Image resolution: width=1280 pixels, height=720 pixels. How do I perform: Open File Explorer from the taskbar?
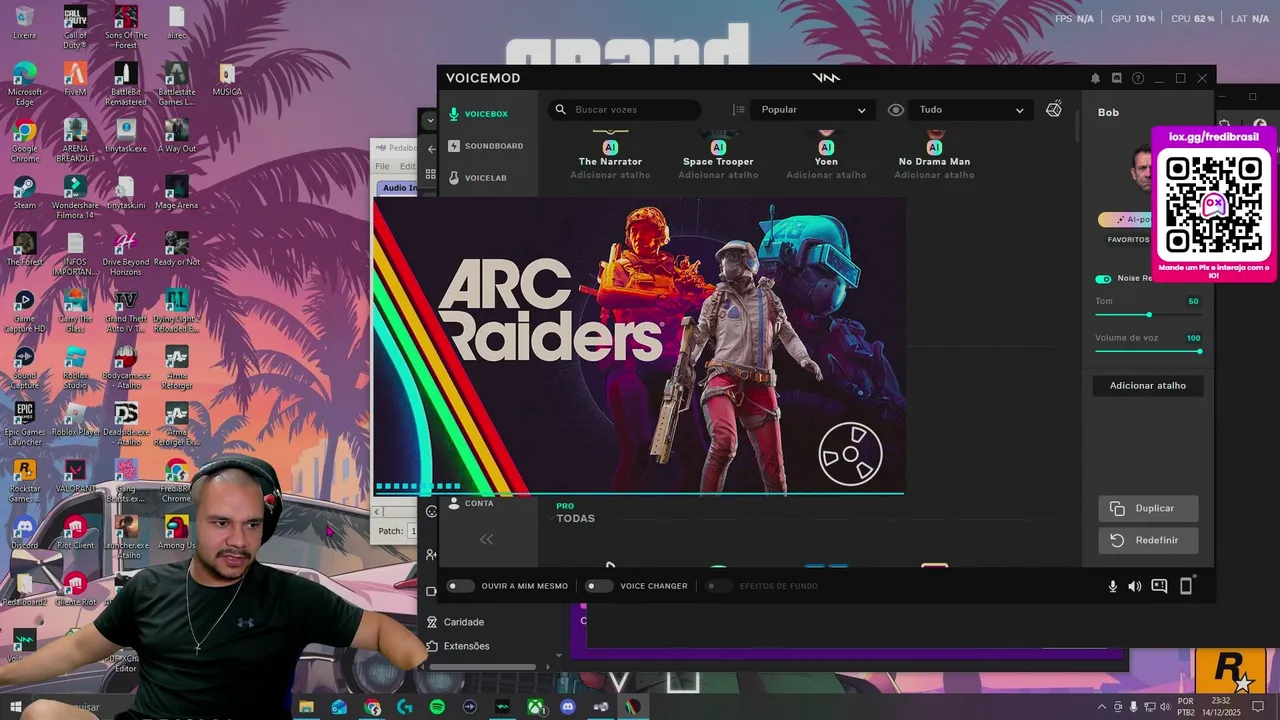306,707
